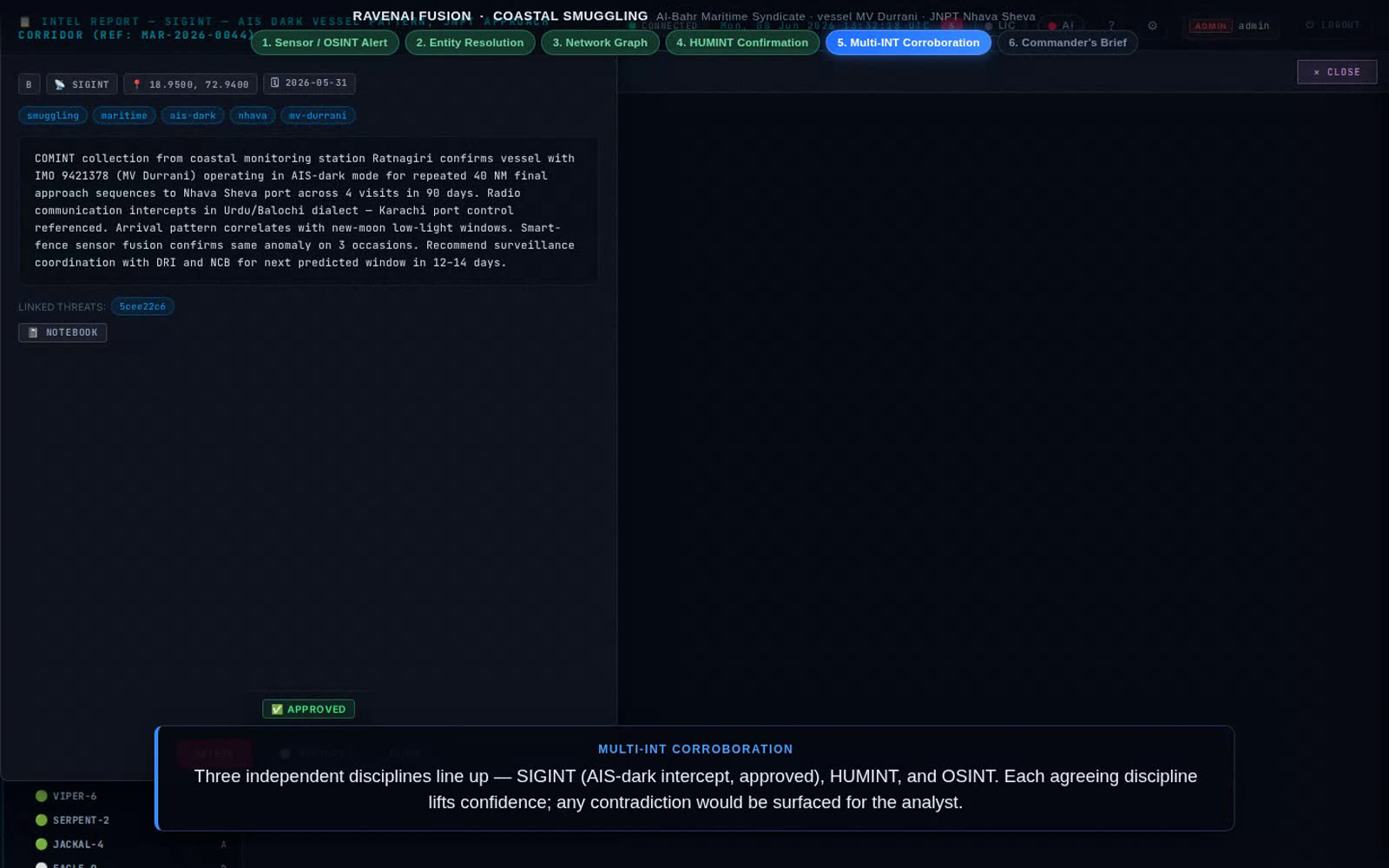Open the settings gear in the header
This screenshot has width=1389, height=868.
pyautogui.click(x=1152, y=25)
